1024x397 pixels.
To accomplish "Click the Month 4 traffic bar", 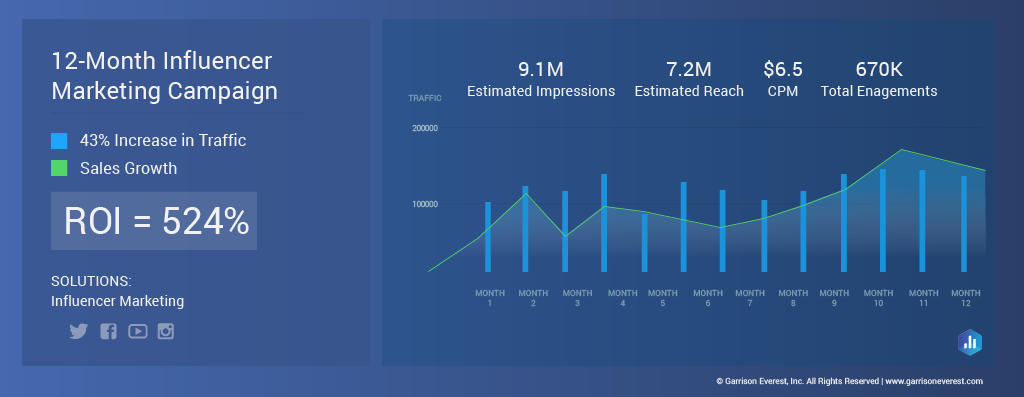I will pyautogui.click(x=604, y=223).
